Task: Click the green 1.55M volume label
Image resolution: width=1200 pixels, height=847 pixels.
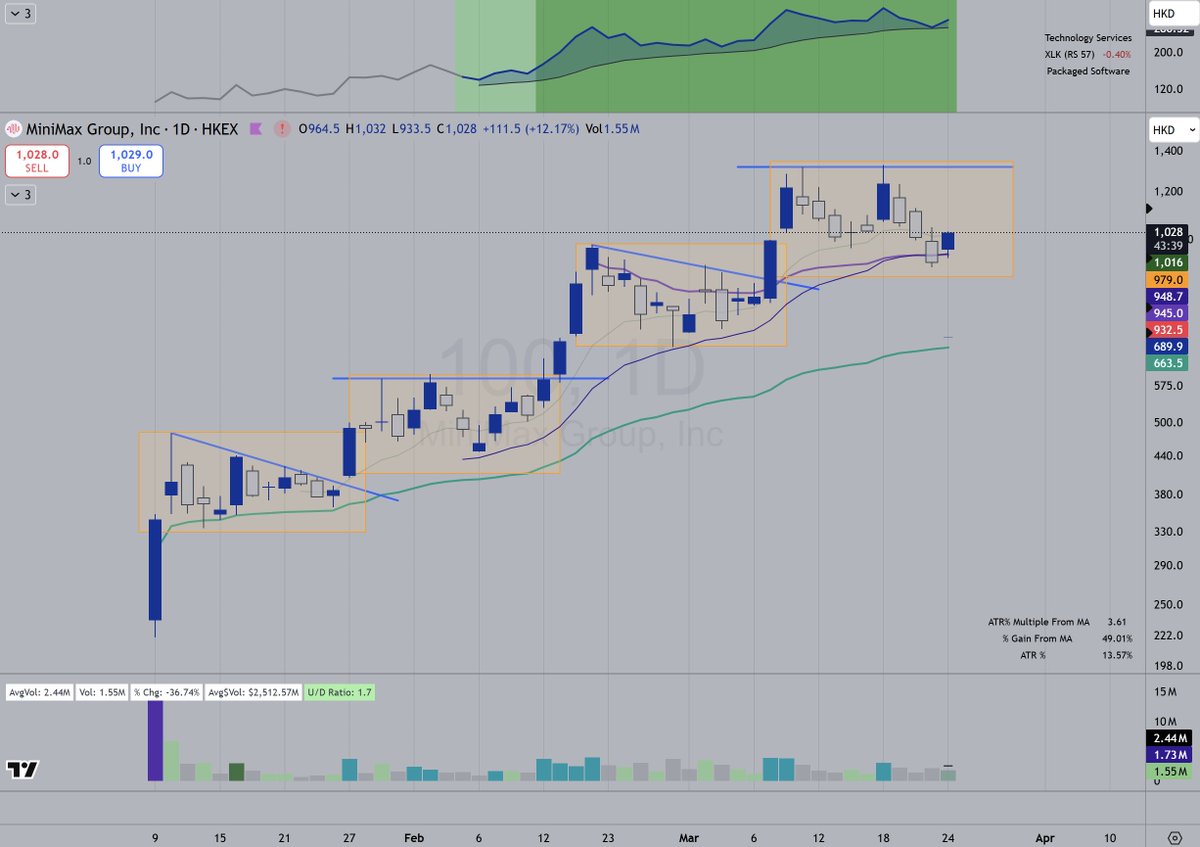Action: click(x=1167, y=771)
